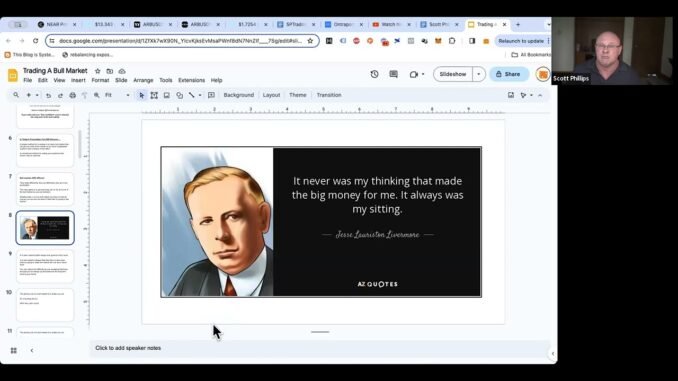The image size is (678, 381).
Task: Add a comment from toolbar
Action: [x=211, y=95]
